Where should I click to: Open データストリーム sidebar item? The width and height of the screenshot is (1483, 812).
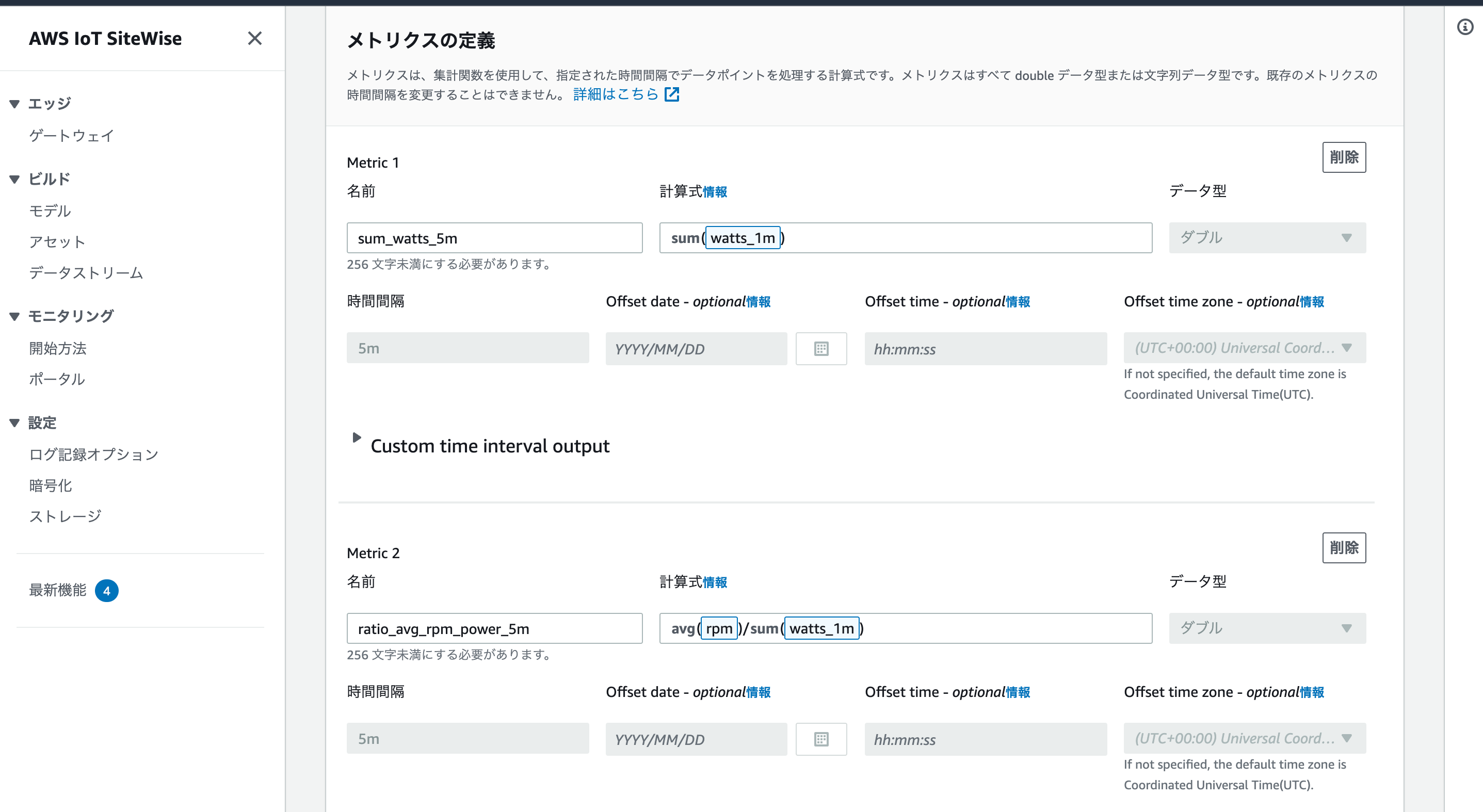[x=86, y=273]
